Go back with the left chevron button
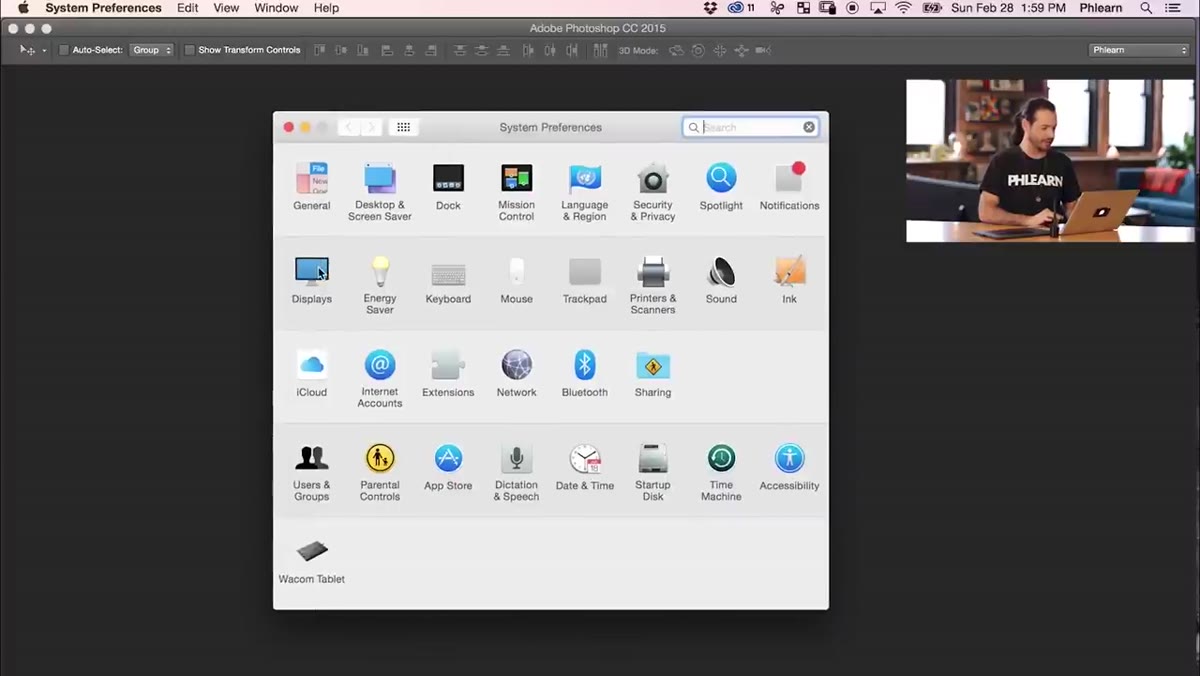This screenshot has width=1200, height=676. pyautogui.click(x=349, y=127)
